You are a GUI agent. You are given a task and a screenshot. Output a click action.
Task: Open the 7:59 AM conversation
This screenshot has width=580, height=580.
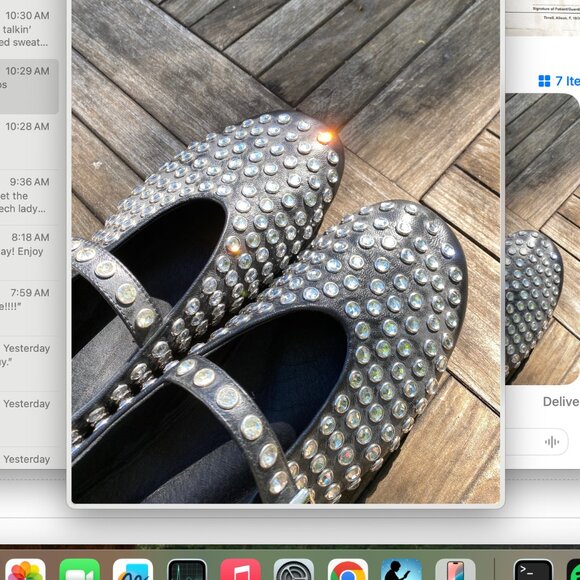point(29,308)
